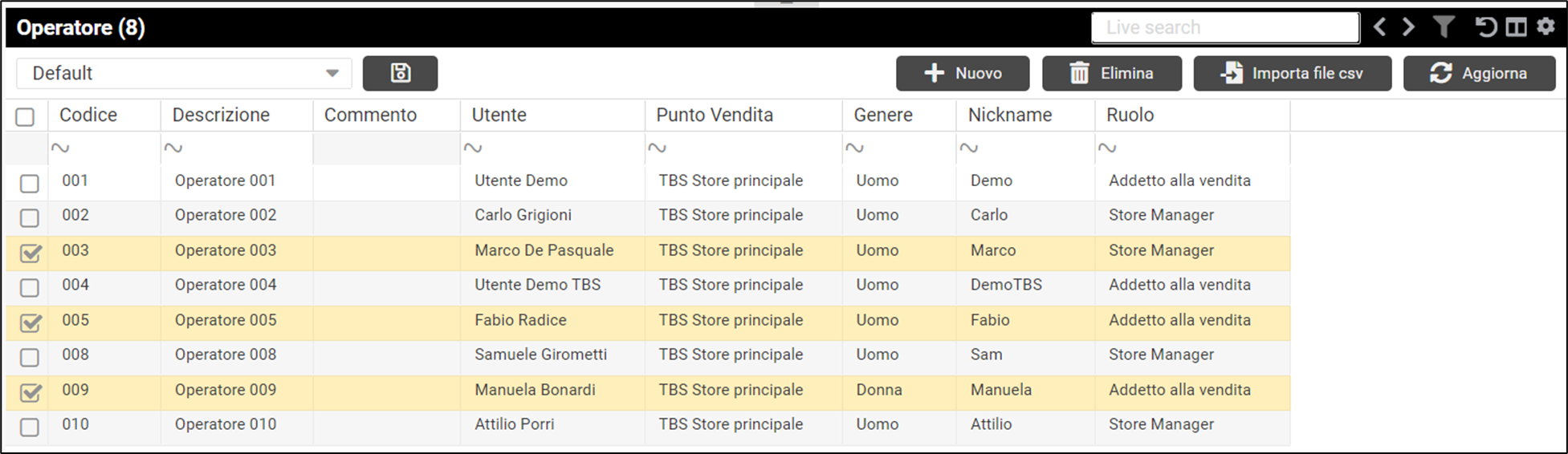Uncheck the checkbox for Operatore 003
Image resolution: width=1568 pixels, height=454 pixels.
pyautogui.click(x=30, y=253)
